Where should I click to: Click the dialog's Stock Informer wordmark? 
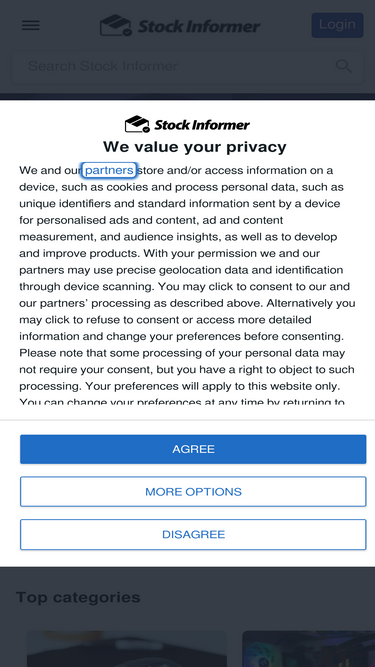[202, 125]
